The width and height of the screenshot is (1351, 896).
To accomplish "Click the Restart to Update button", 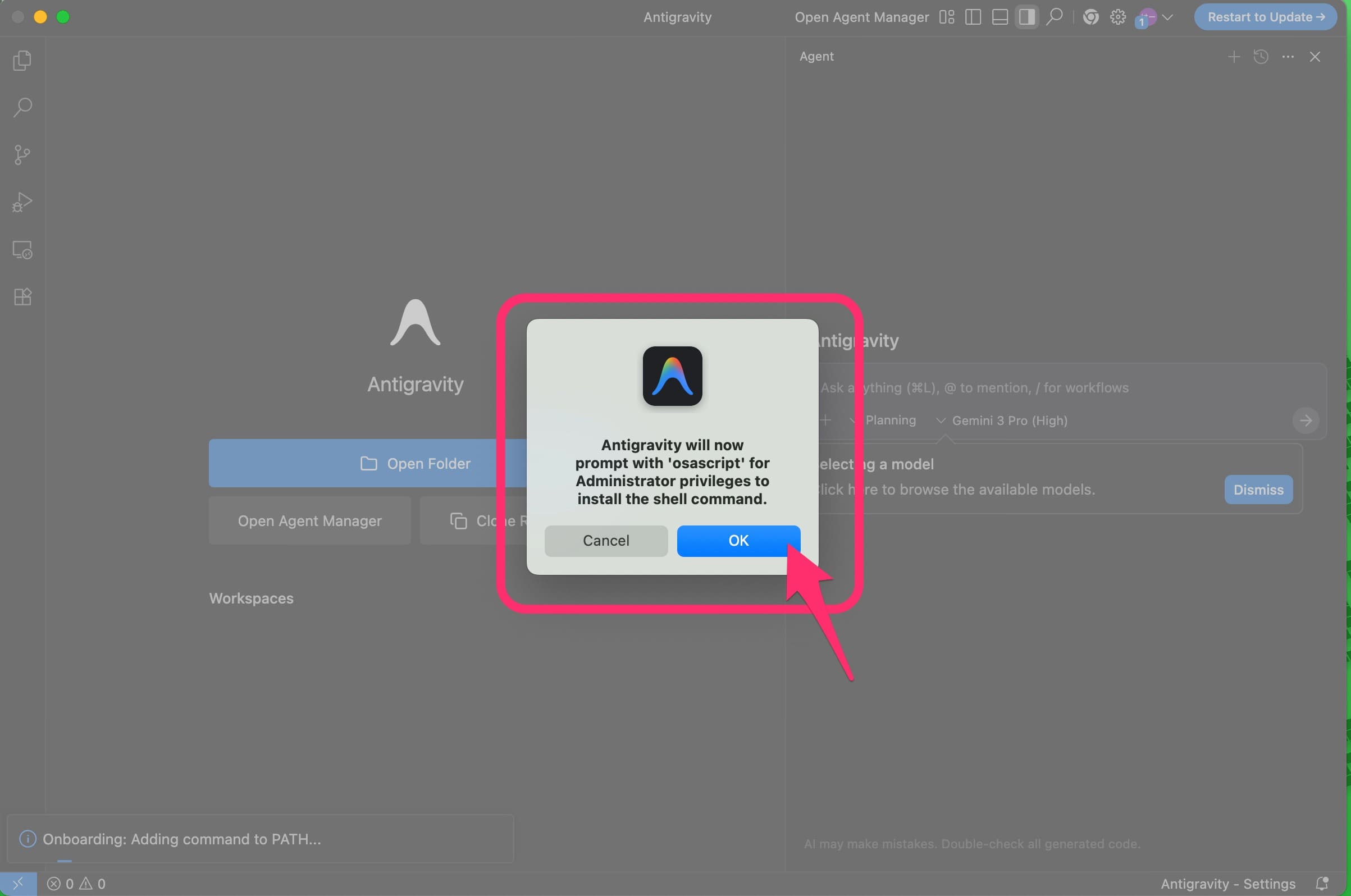I will coord(1265,17).
